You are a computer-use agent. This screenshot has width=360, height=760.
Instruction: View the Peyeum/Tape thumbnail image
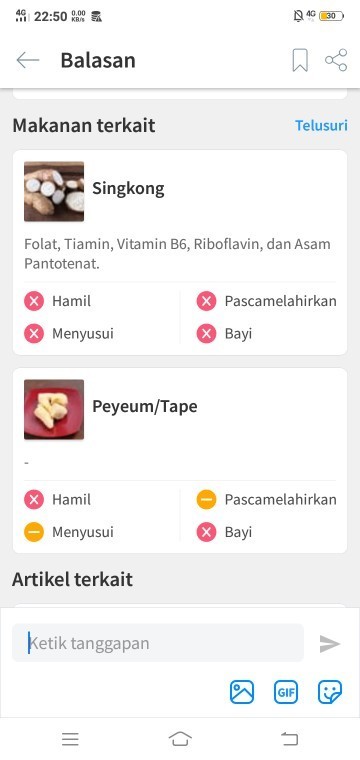54,410
